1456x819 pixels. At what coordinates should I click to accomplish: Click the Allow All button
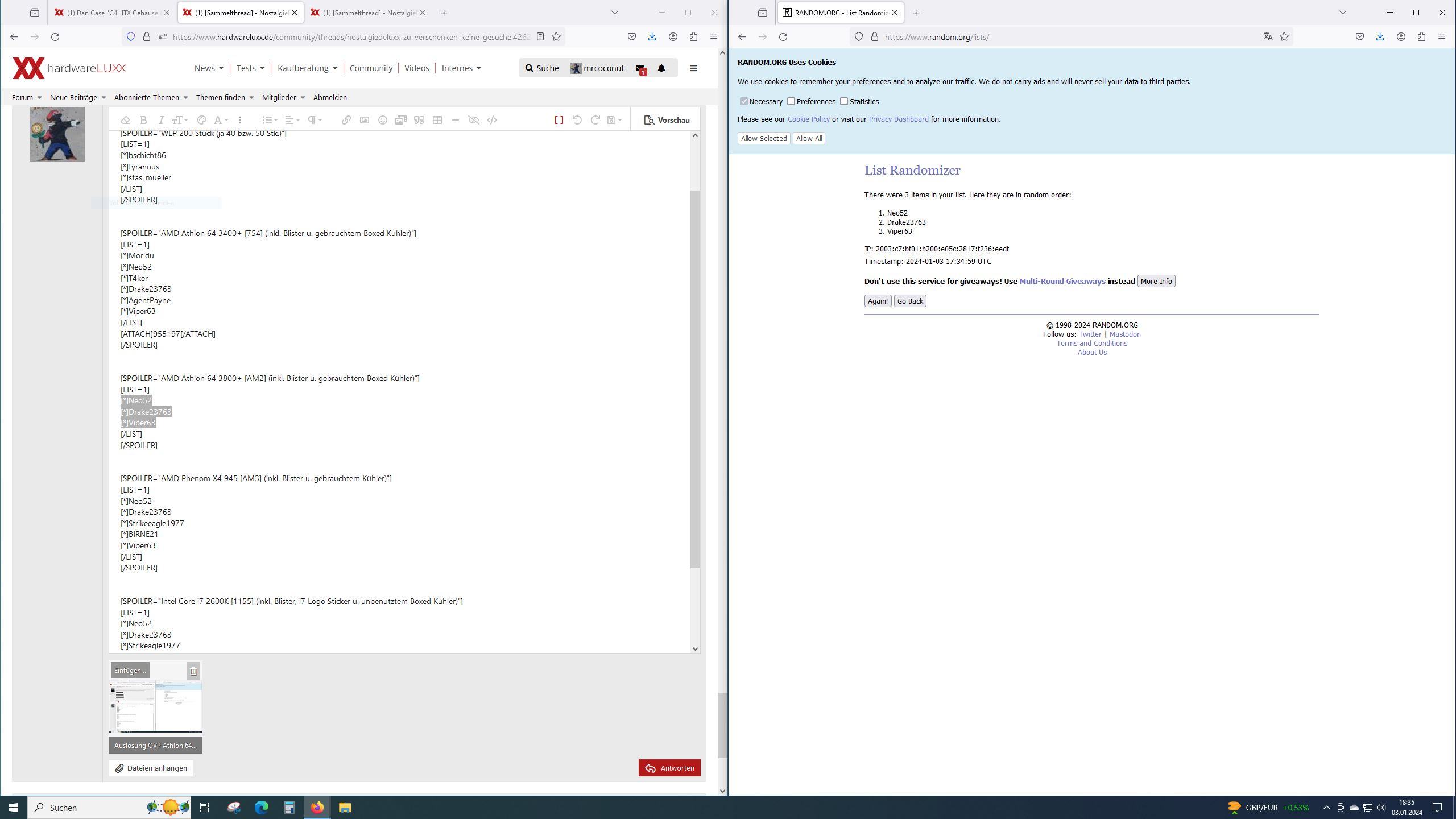809,138
